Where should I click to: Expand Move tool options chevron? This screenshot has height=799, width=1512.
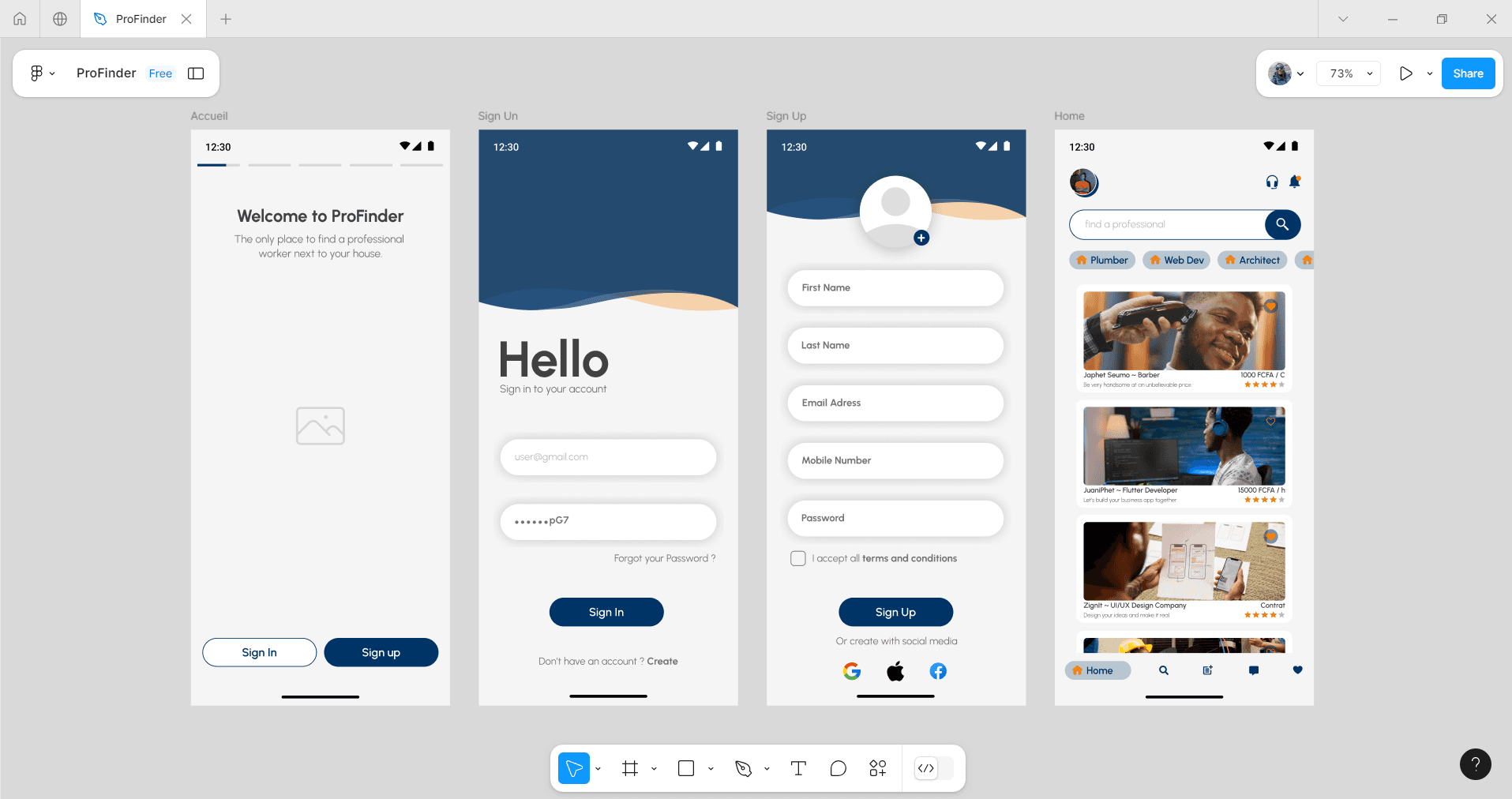point(598,768)
